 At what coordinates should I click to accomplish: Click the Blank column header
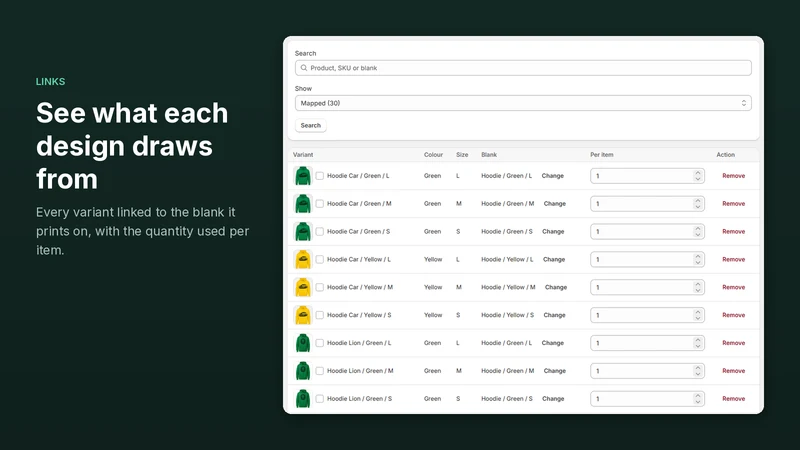point(489,155)
